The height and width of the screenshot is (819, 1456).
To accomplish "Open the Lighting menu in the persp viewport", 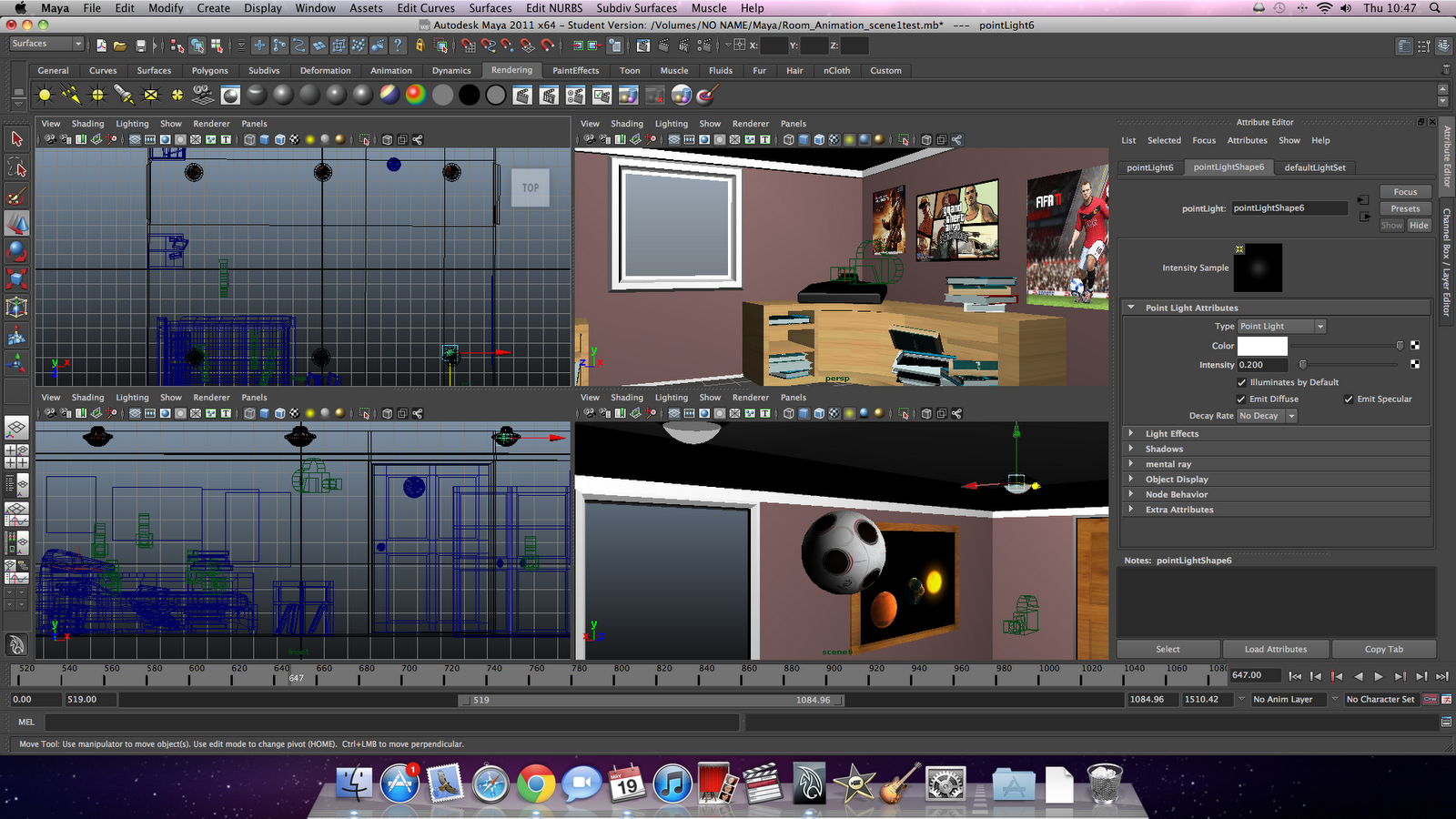I will pyautogui.click(x=671, y=123).
